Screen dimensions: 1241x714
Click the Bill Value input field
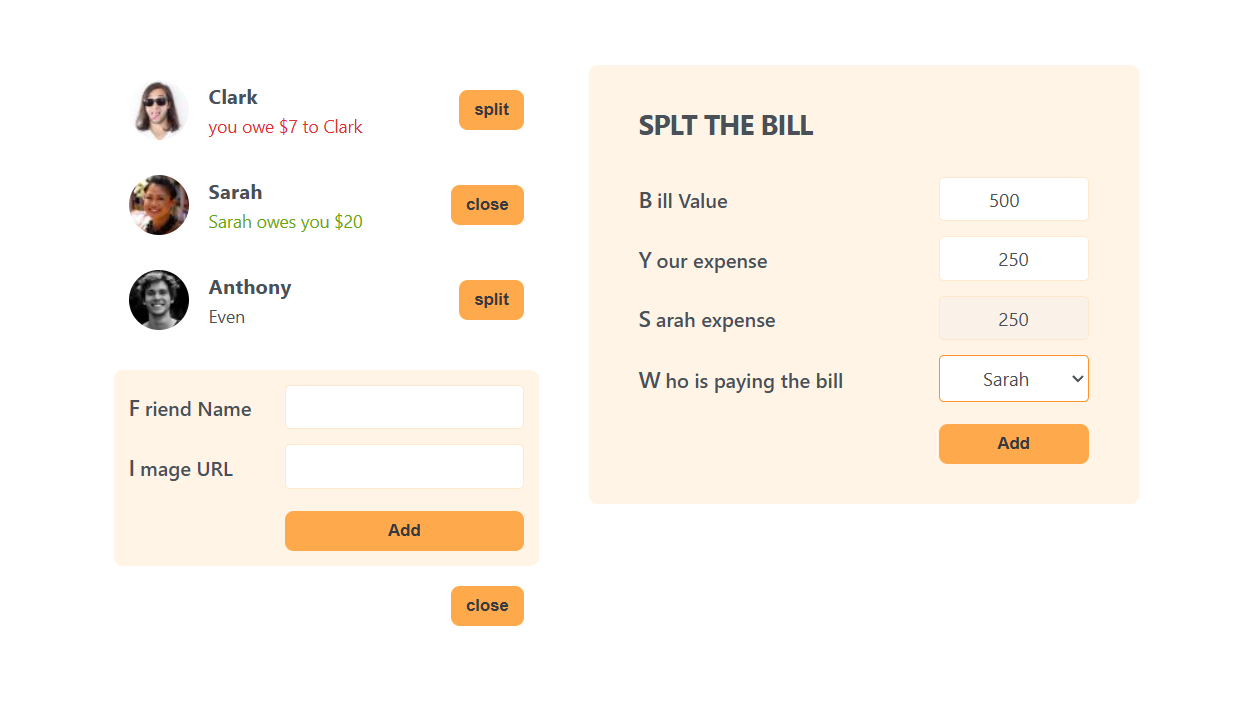1013,200
